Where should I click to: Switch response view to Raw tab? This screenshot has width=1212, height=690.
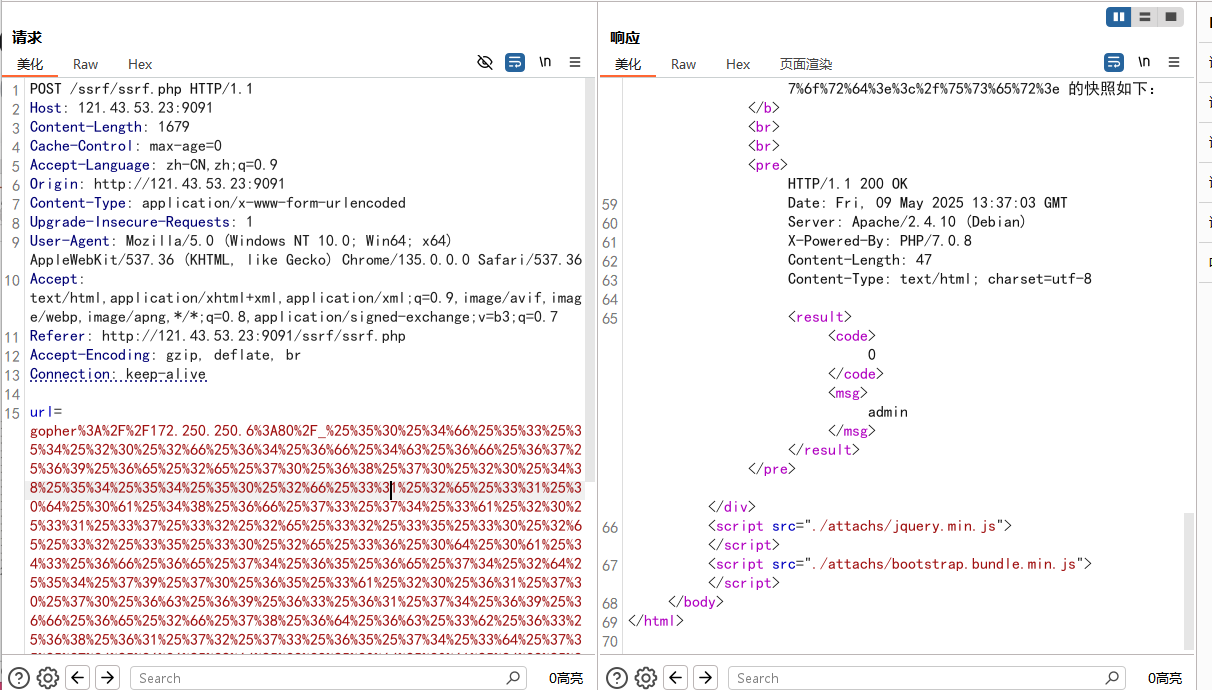coord(684,64)
